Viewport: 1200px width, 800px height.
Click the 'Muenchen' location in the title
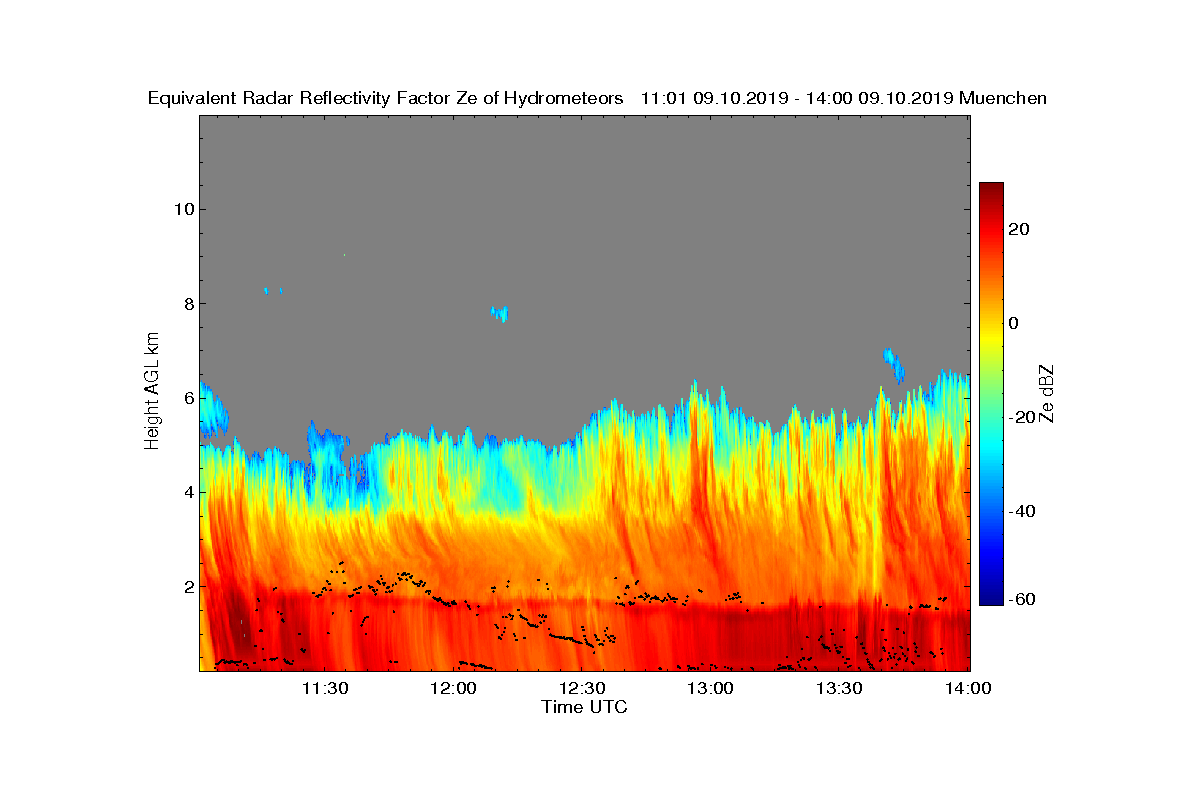click(1003, 98)
